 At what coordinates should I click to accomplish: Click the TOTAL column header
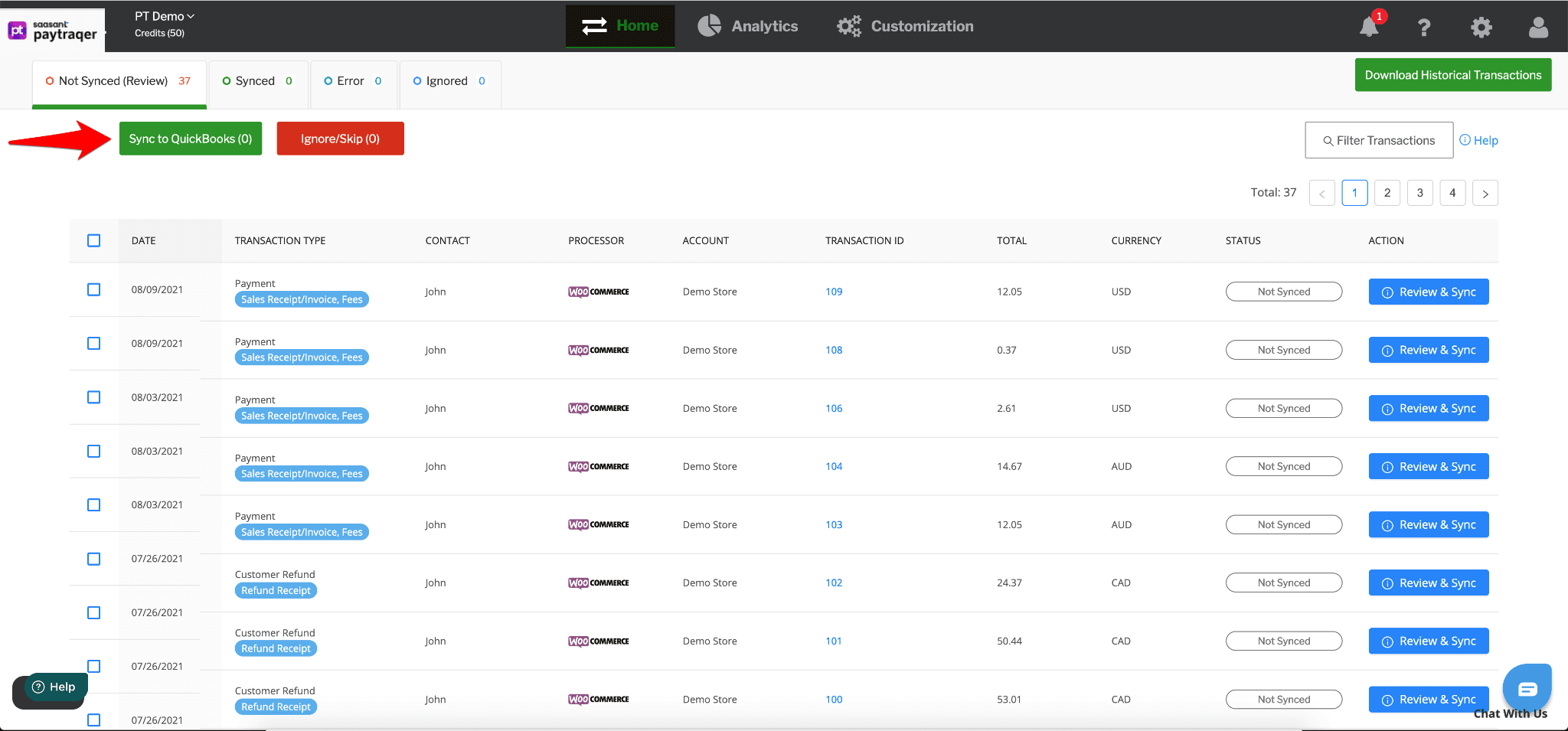(1011, 240)
